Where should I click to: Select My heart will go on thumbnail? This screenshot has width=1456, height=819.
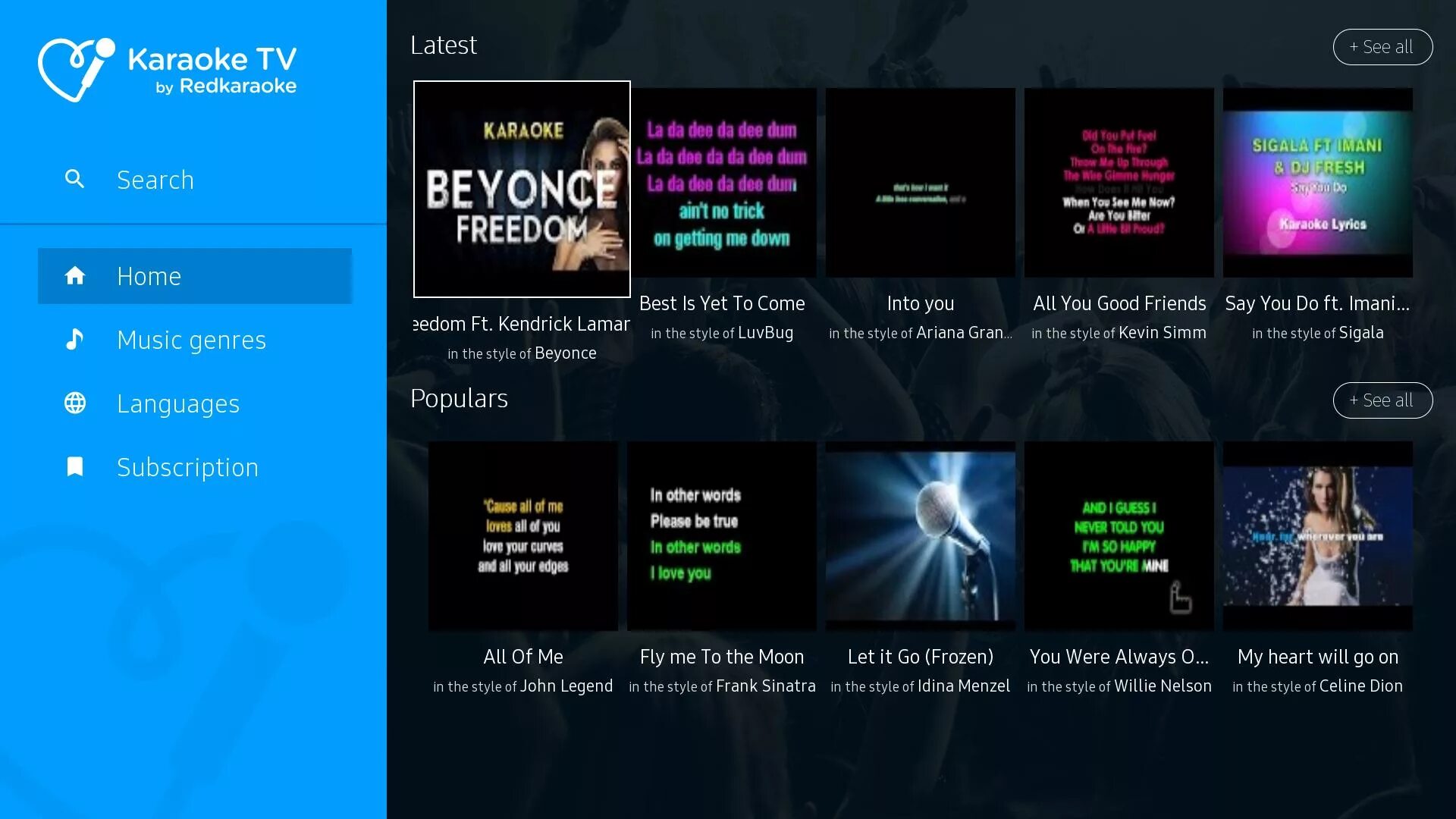[x=1317, y=536]
